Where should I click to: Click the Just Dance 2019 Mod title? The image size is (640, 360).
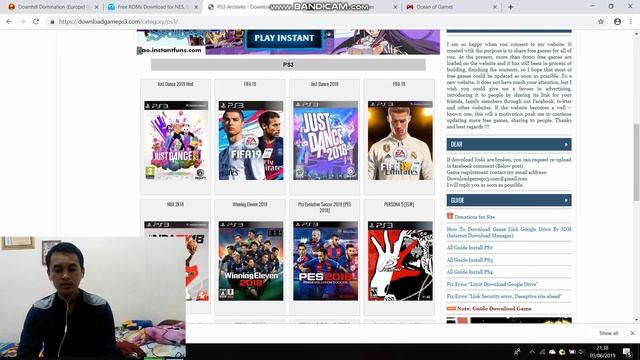tap(176, 84)
